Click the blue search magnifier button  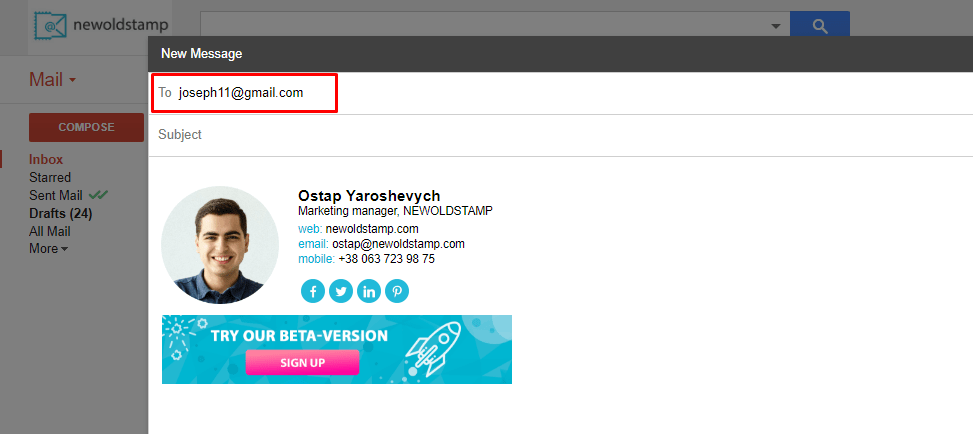(x=820, y=24)
